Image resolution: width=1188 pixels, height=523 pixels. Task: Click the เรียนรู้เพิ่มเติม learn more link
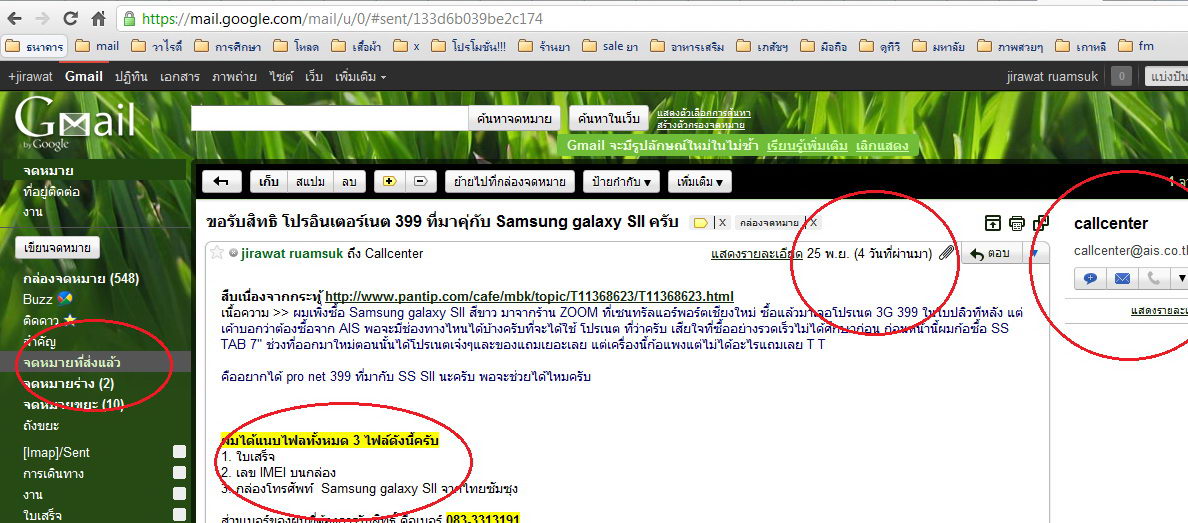[808, 146]
